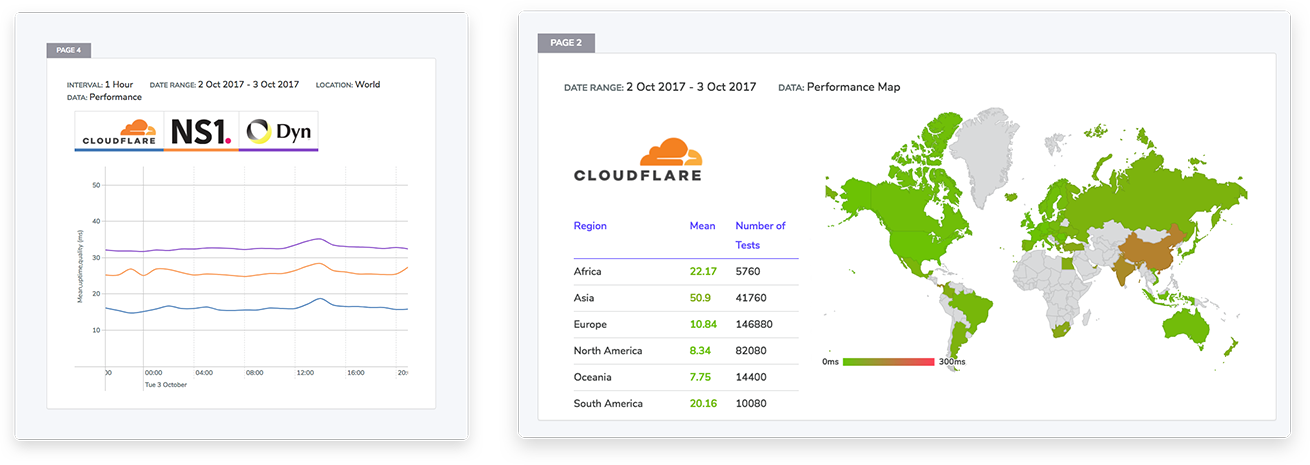Select the Cloudflare logo in the chart legend
Viewport: 1310px width, 465px height.
(119, 131)
